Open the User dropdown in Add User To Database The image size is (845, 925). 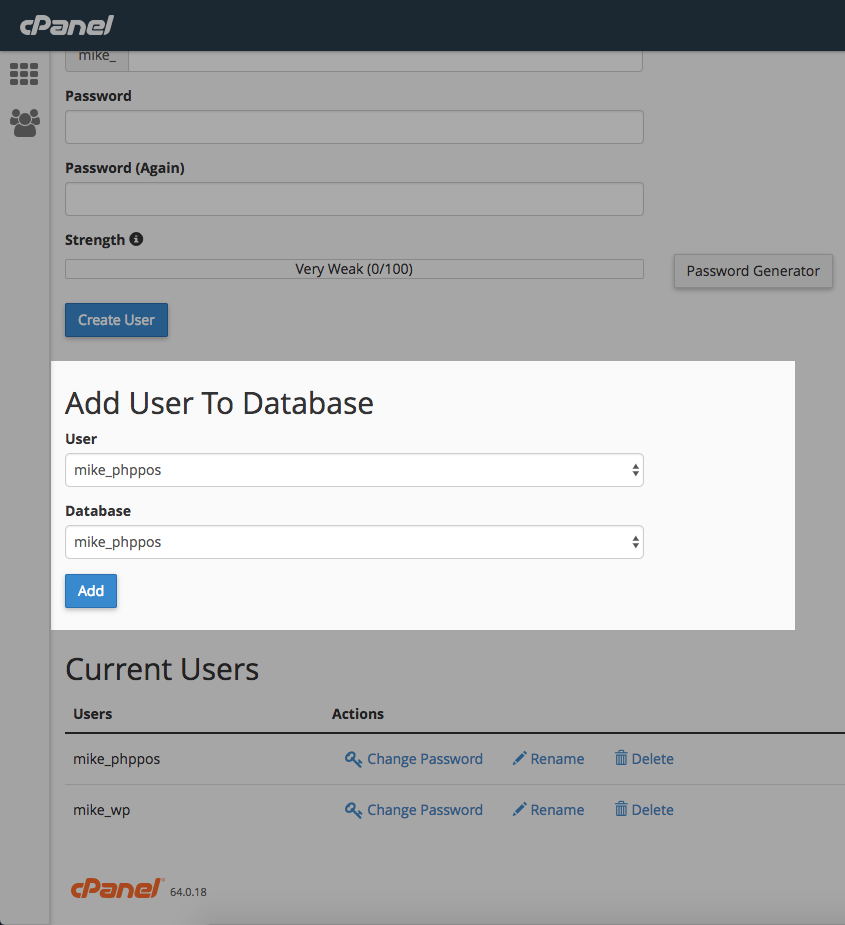point(354,470)
